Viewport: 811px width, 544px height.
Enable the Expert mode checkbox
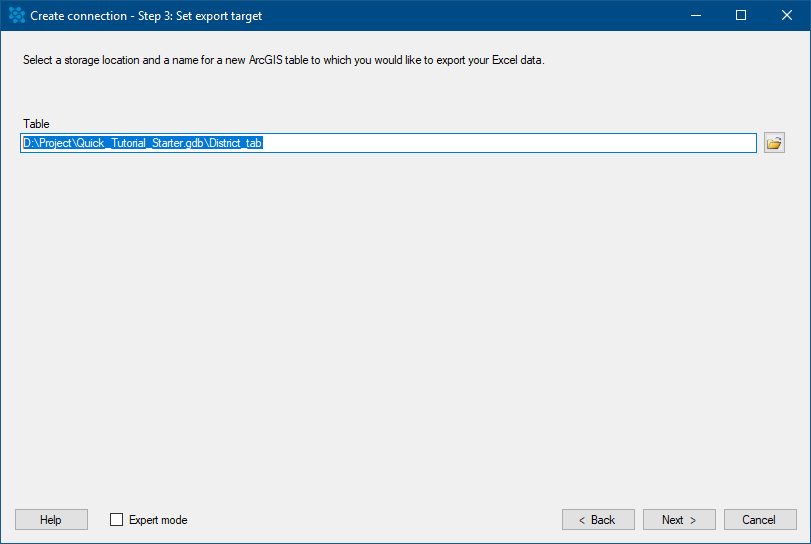(x=116, y=520)
